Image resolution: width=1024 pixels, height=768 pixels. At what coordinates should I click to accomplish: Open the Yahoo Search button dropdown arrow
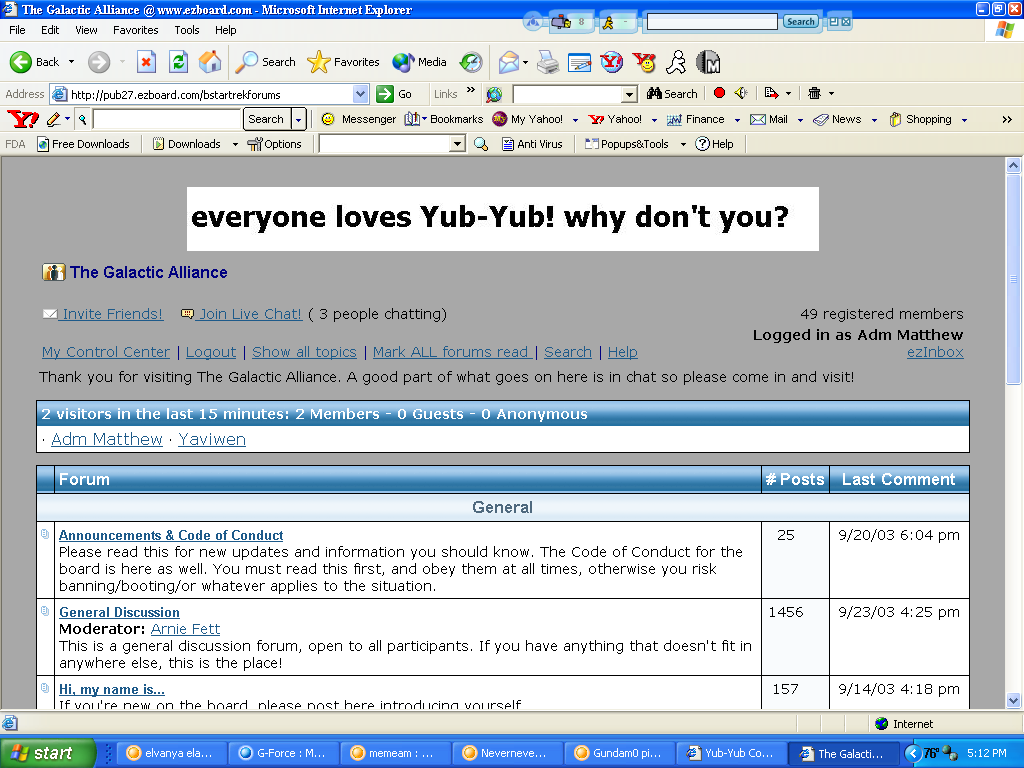[x=298, y=119]
